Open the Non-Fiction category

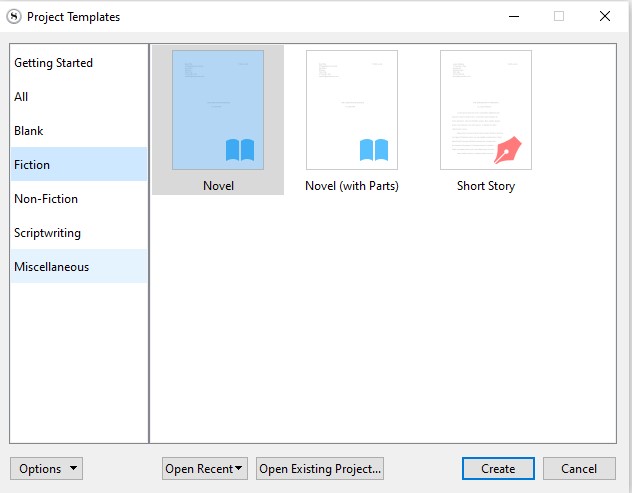[46, 199]
